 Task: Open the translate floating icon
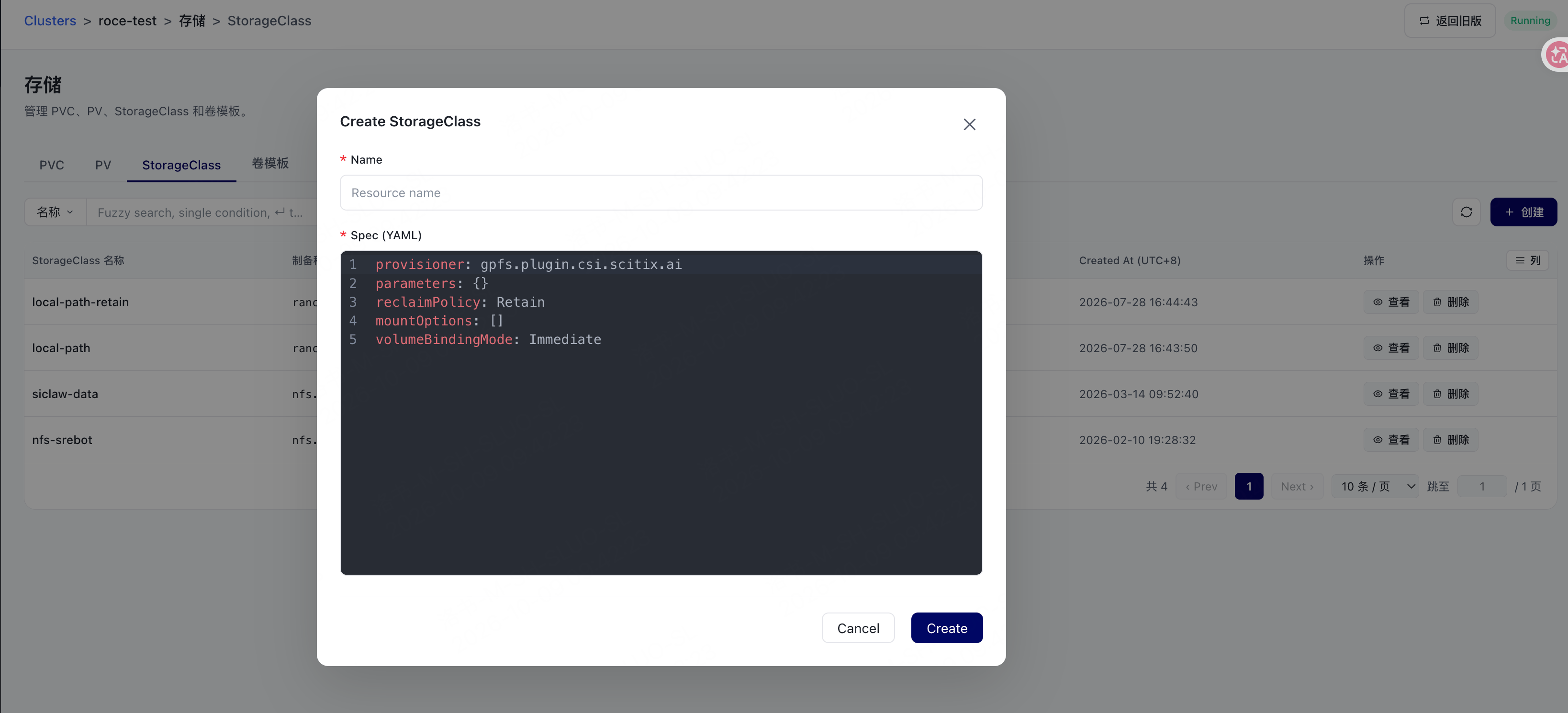1557,55
